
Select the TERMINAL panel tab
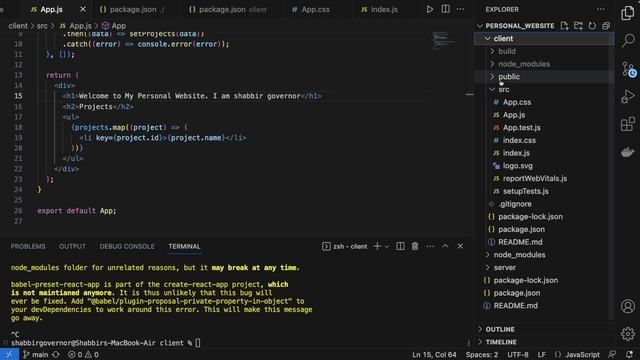(x=184, y=247)
